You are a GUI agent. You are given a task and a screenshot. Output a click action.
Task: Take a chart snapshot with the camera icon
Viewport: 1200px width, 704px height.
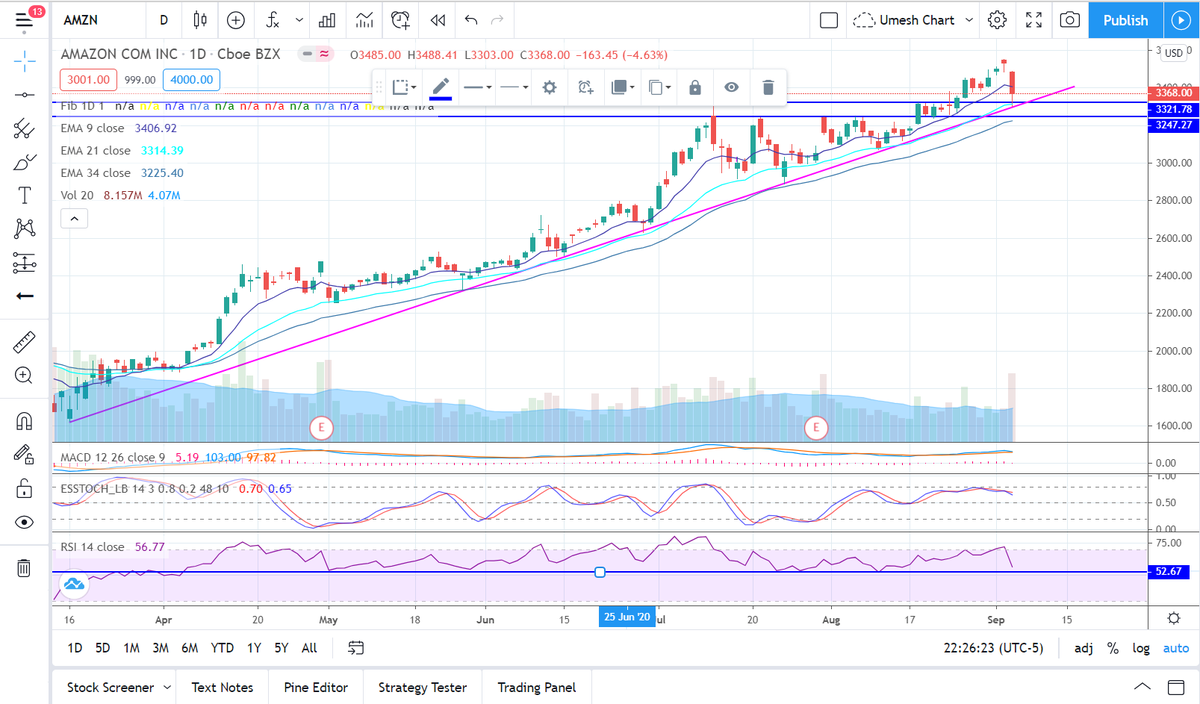(x=1070, y=20)
